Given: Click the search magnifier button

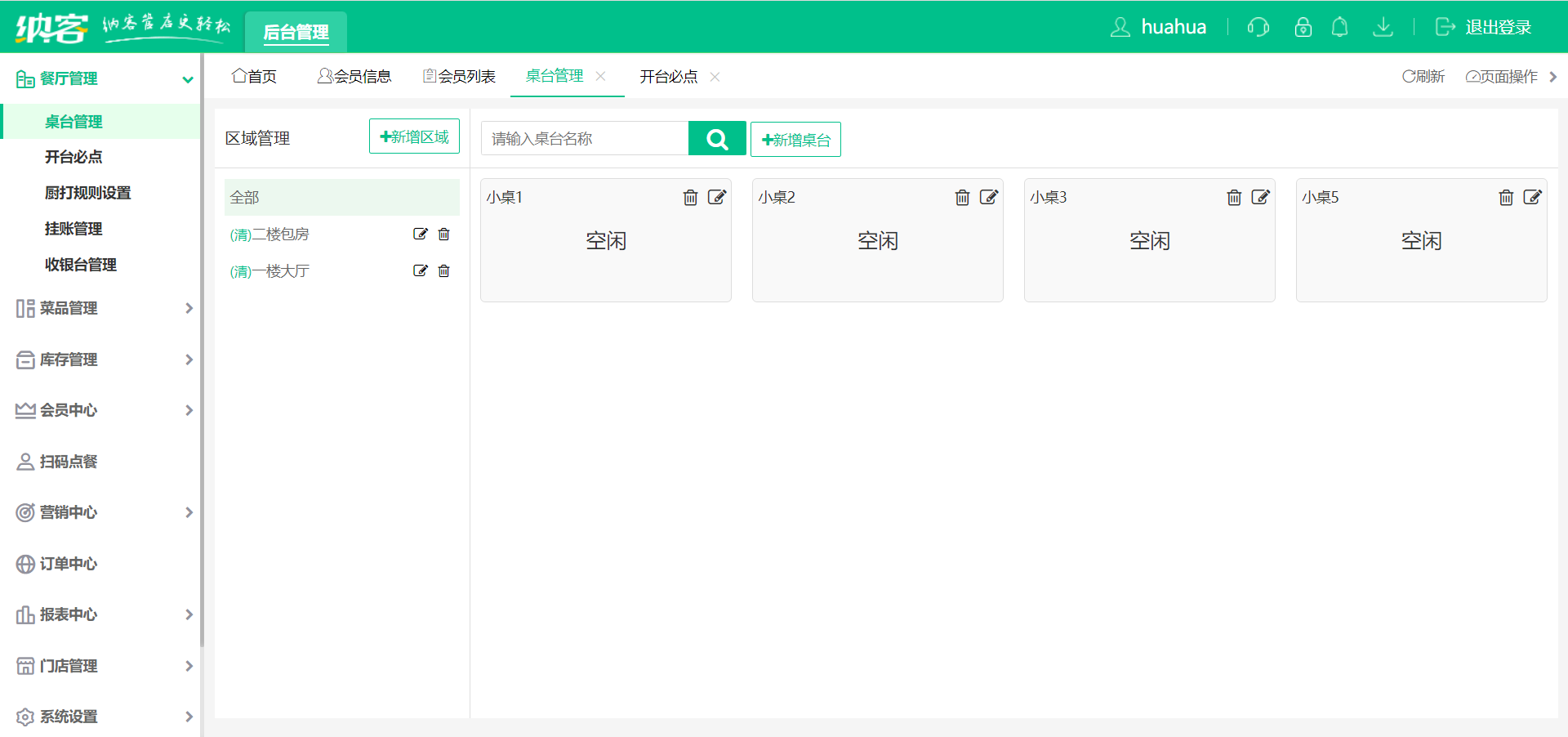Looking at the screenshot, I should tap(716, 138).
